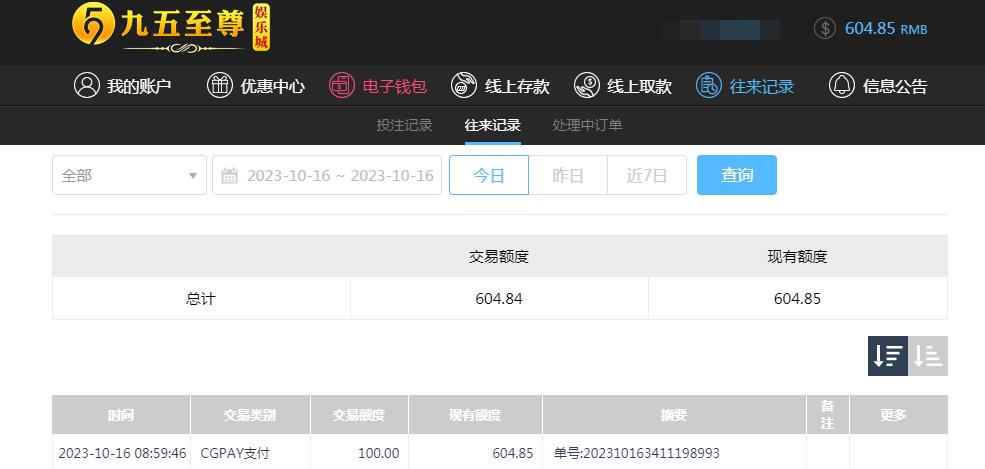
Task: Click the calendar icon in date field
Action: click(x=229, y=176)
